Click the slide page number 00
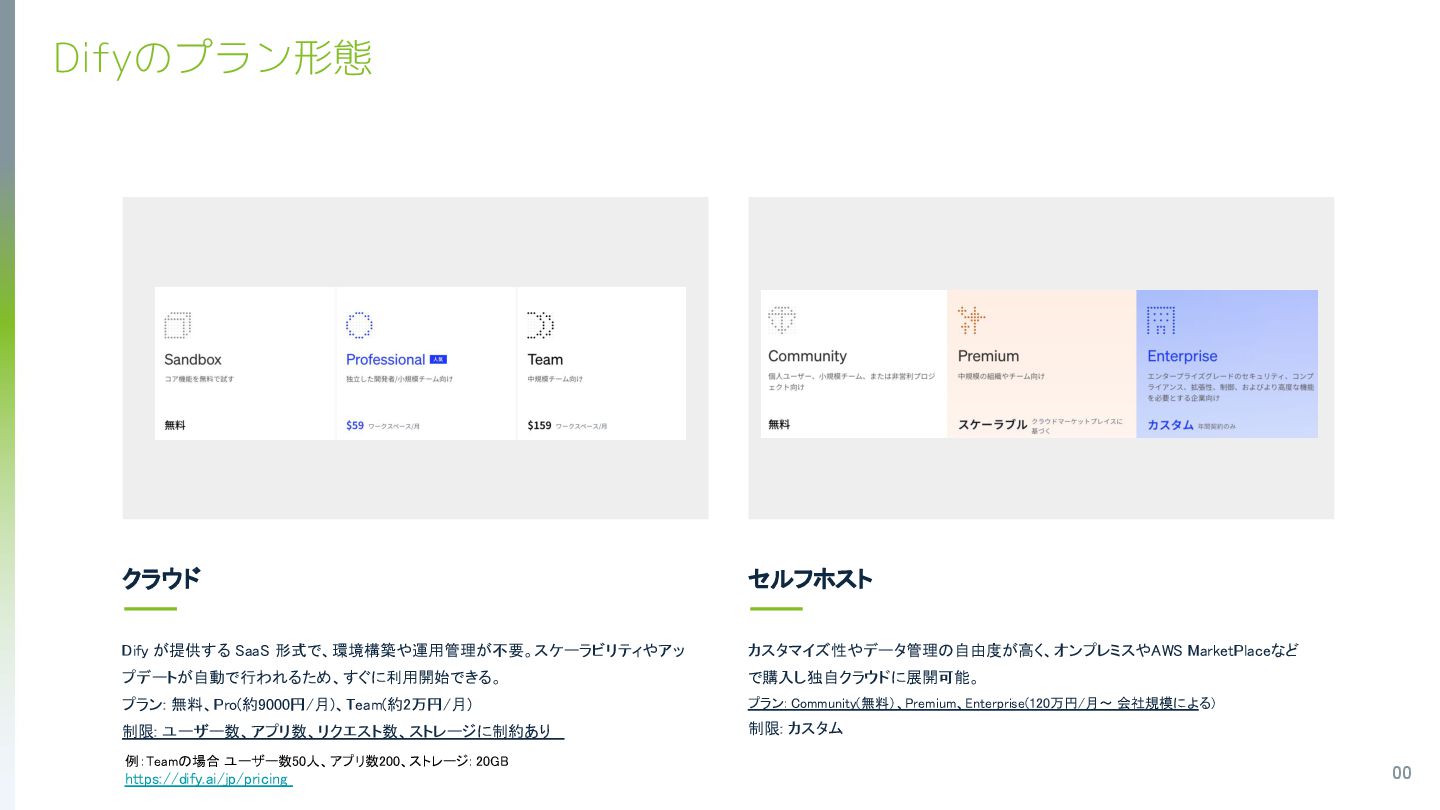The height and width of the screenshot is (810, 1440). click(x=1402, y=772)
